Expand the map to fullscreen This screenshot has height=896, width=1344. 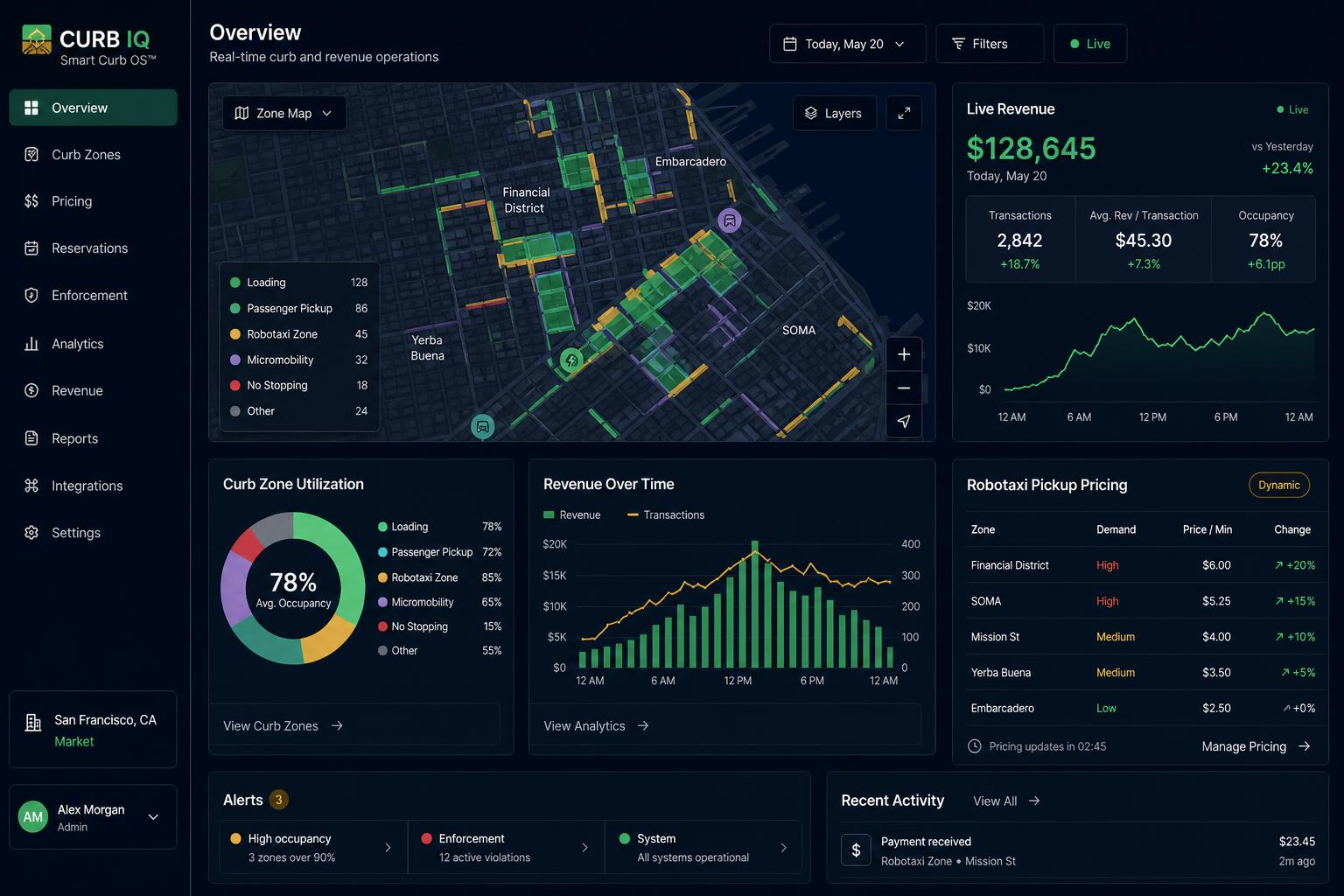tap(904, 113)
